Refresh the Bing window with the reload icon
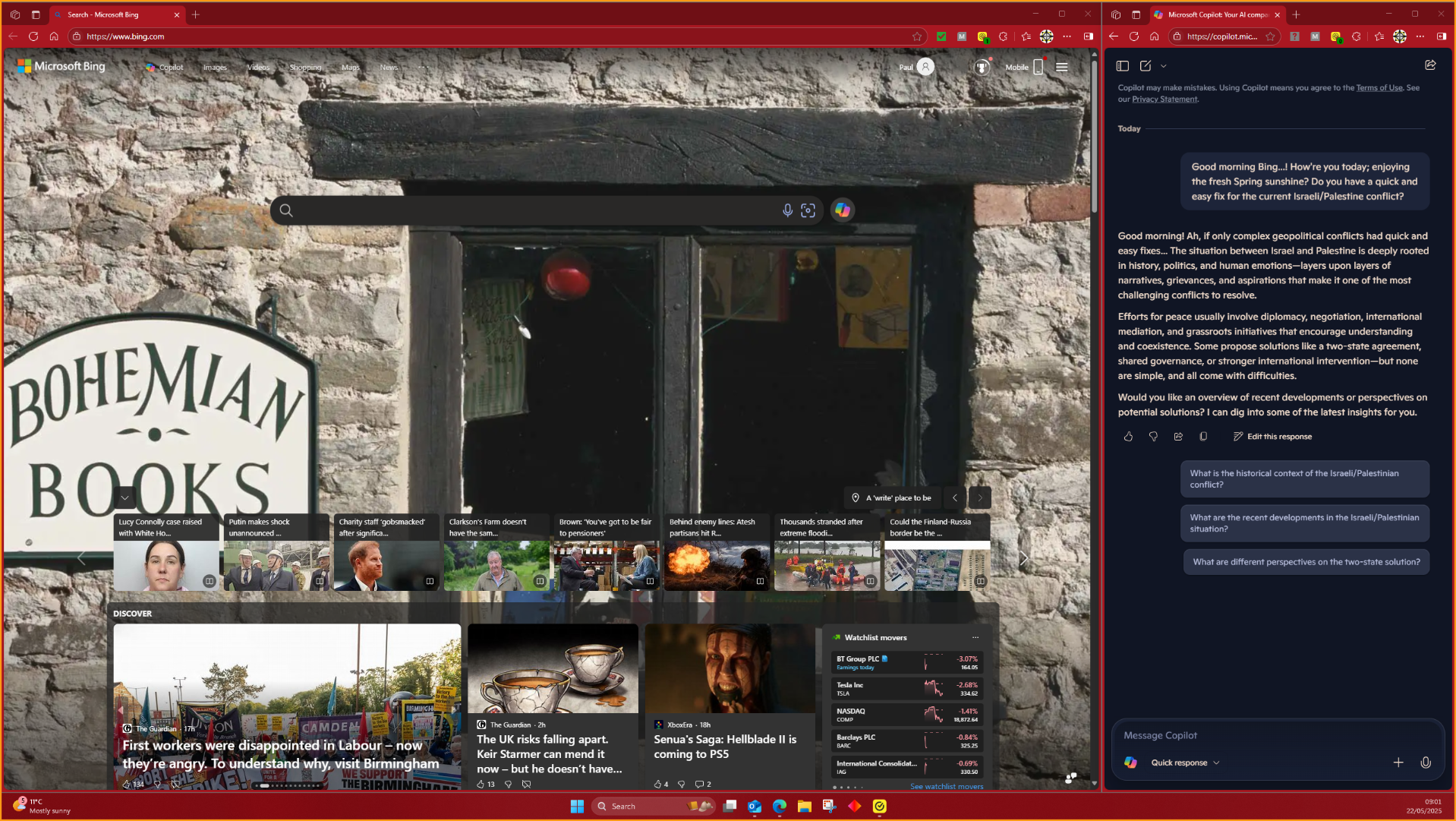 tap(33, 36)
